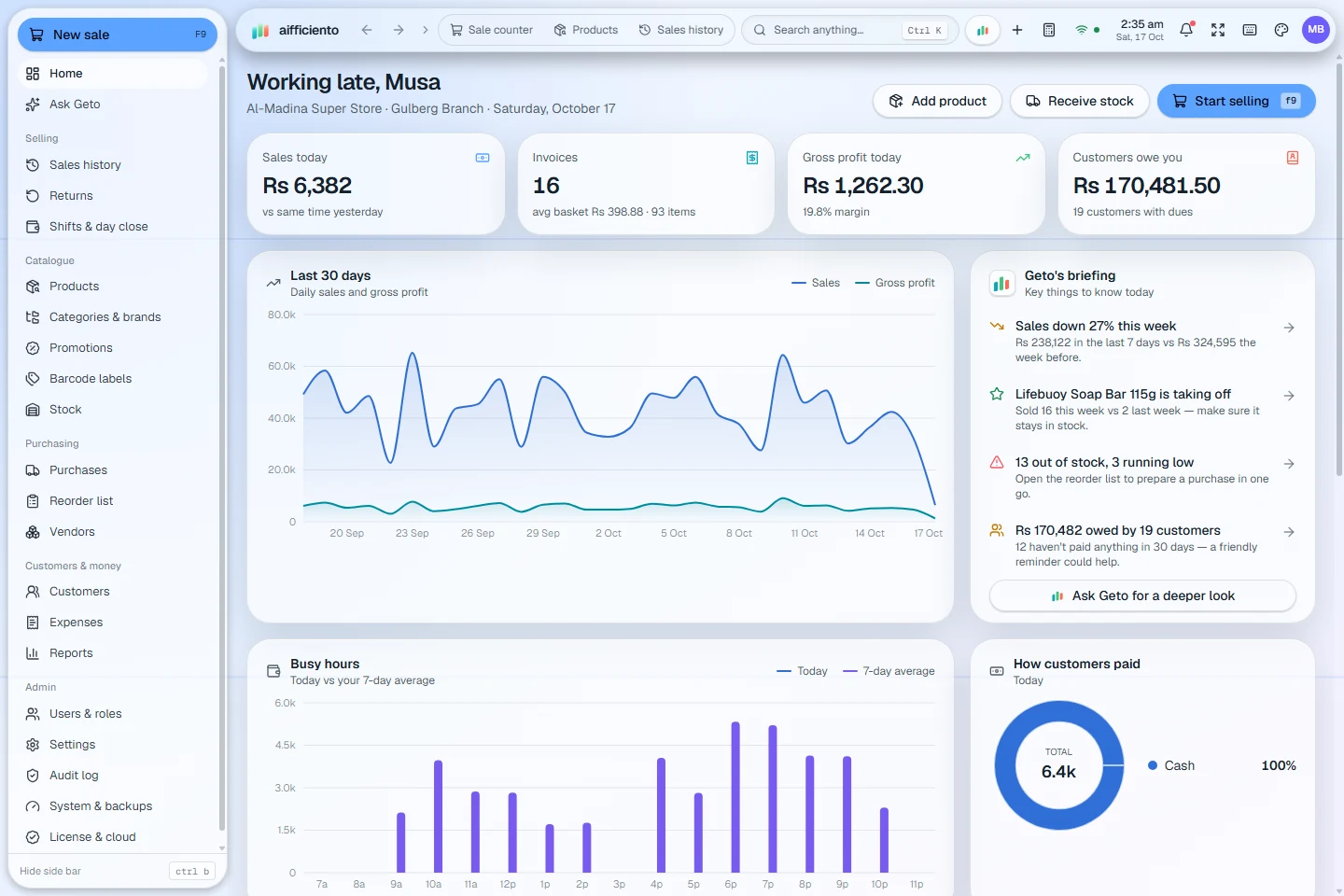This screenshot has width=1344, height=896.
Task: Toggle the Gross profit series legend
Action: [895, 283]
